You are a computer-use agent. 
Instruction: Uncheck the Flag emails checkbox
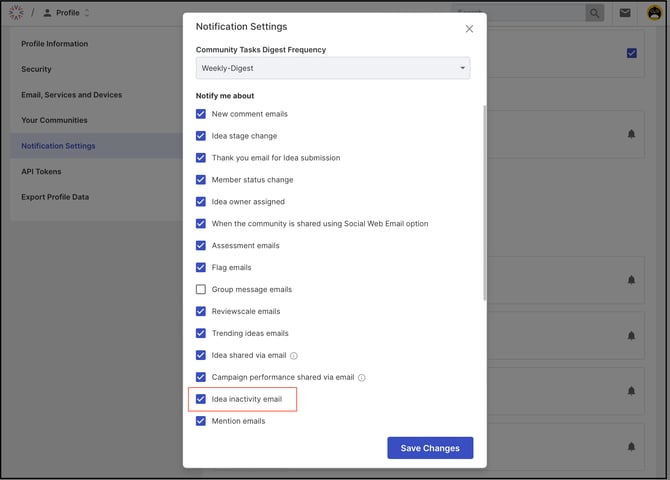(x=201, y=267)
